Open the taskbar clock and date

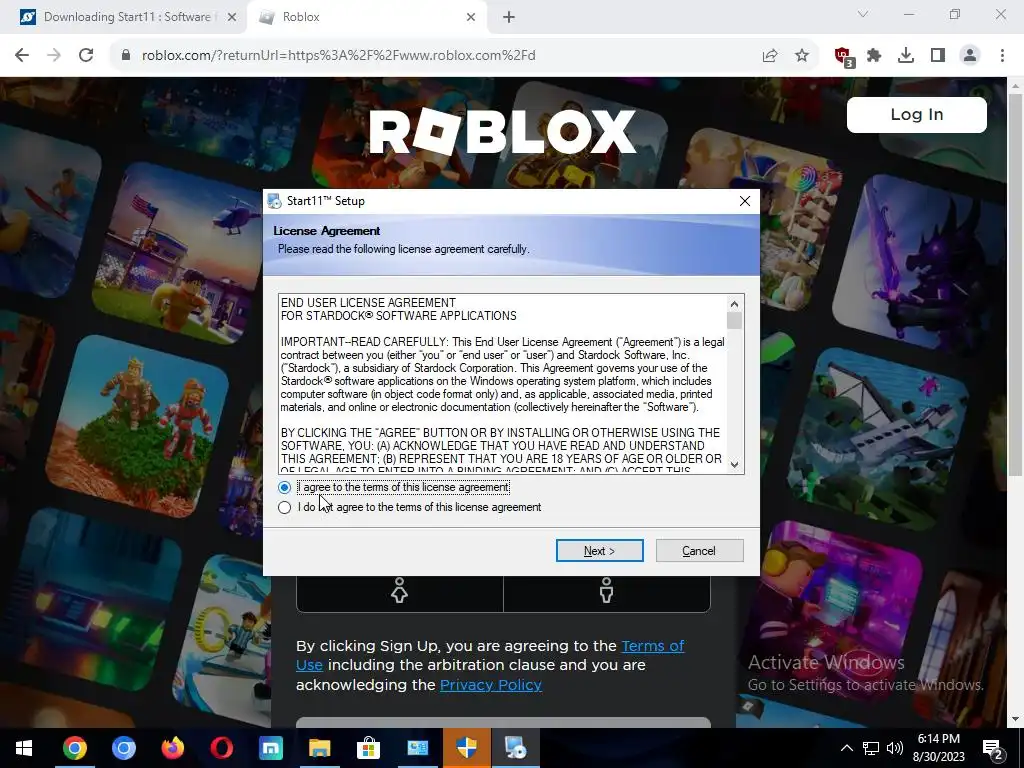[x=938, y=748]
